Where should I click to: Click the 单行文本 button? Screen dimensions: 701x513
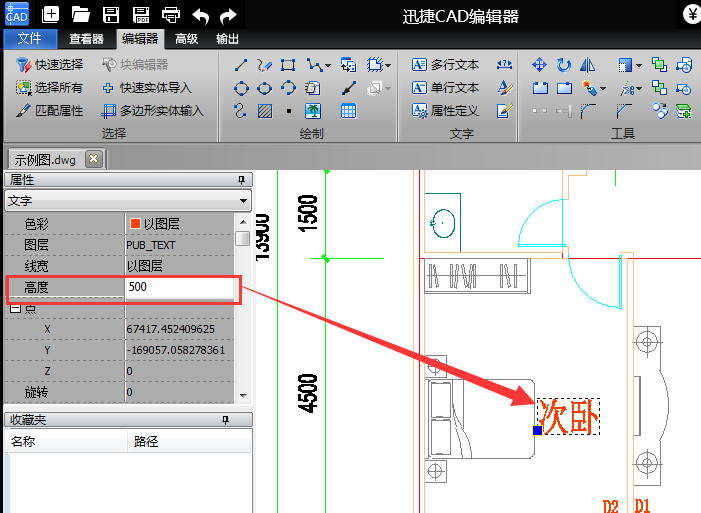pos(445,88)
